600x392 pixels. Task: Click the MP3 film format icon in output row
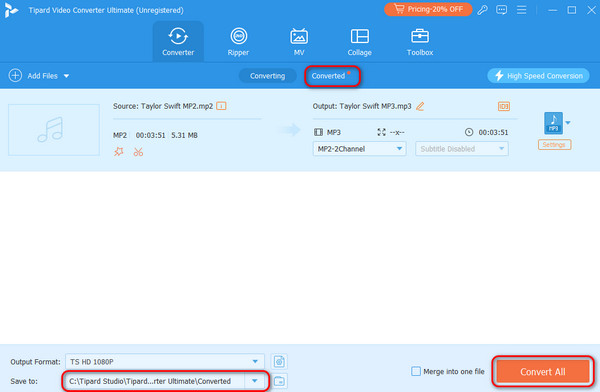coord(318,132)
